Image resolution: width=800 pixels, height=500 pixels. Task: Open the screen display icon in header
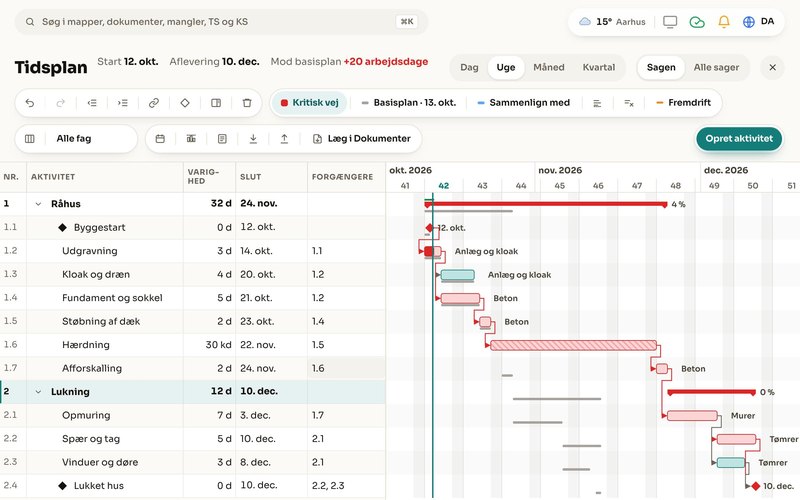(670, 22)
